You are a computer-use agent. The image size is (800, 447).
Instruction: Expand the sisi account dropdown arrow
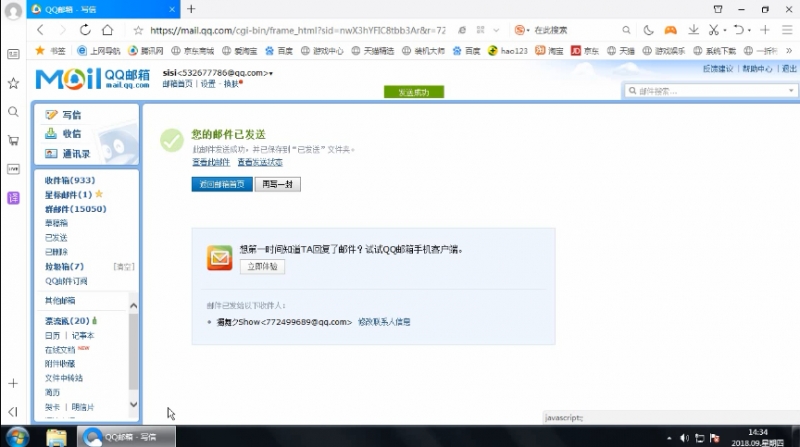pos(271,73)
